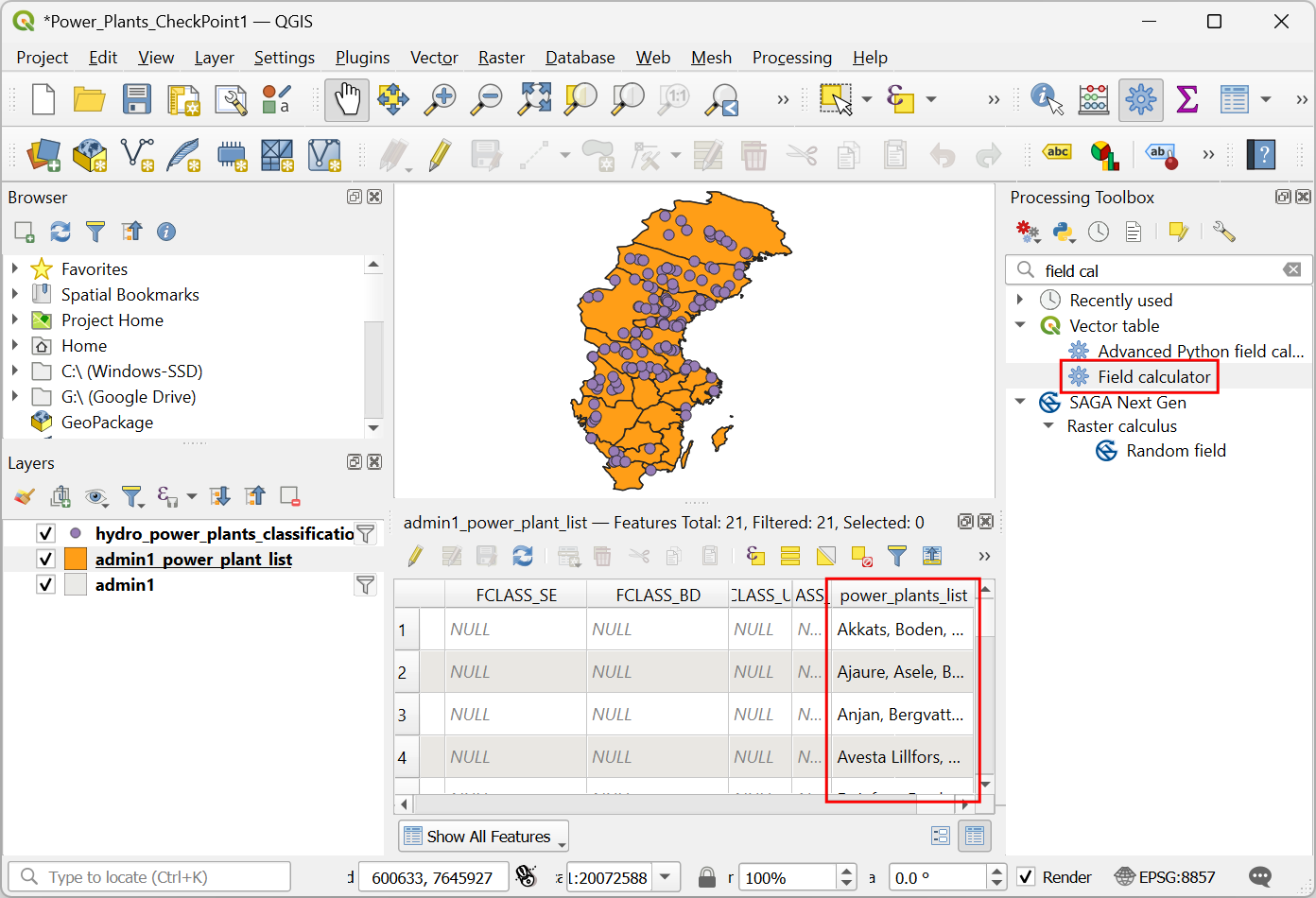Toggle visibility of admin1 layer

click(x=45, y=584)
